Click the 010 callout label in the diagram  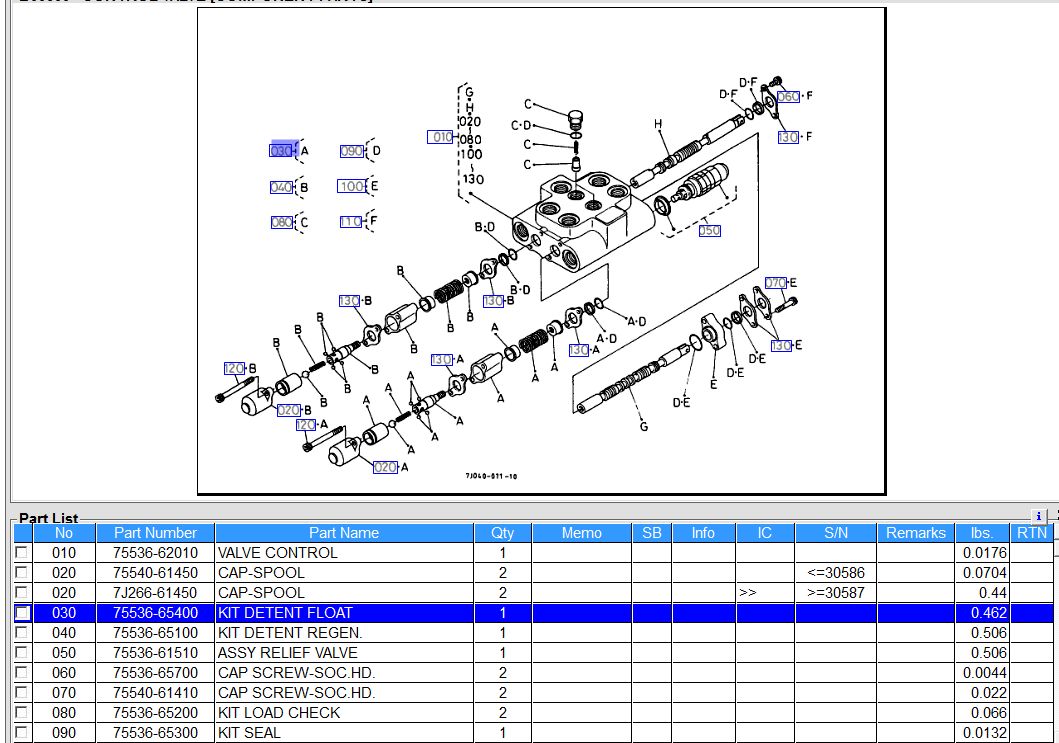click(x=441, y=137)
